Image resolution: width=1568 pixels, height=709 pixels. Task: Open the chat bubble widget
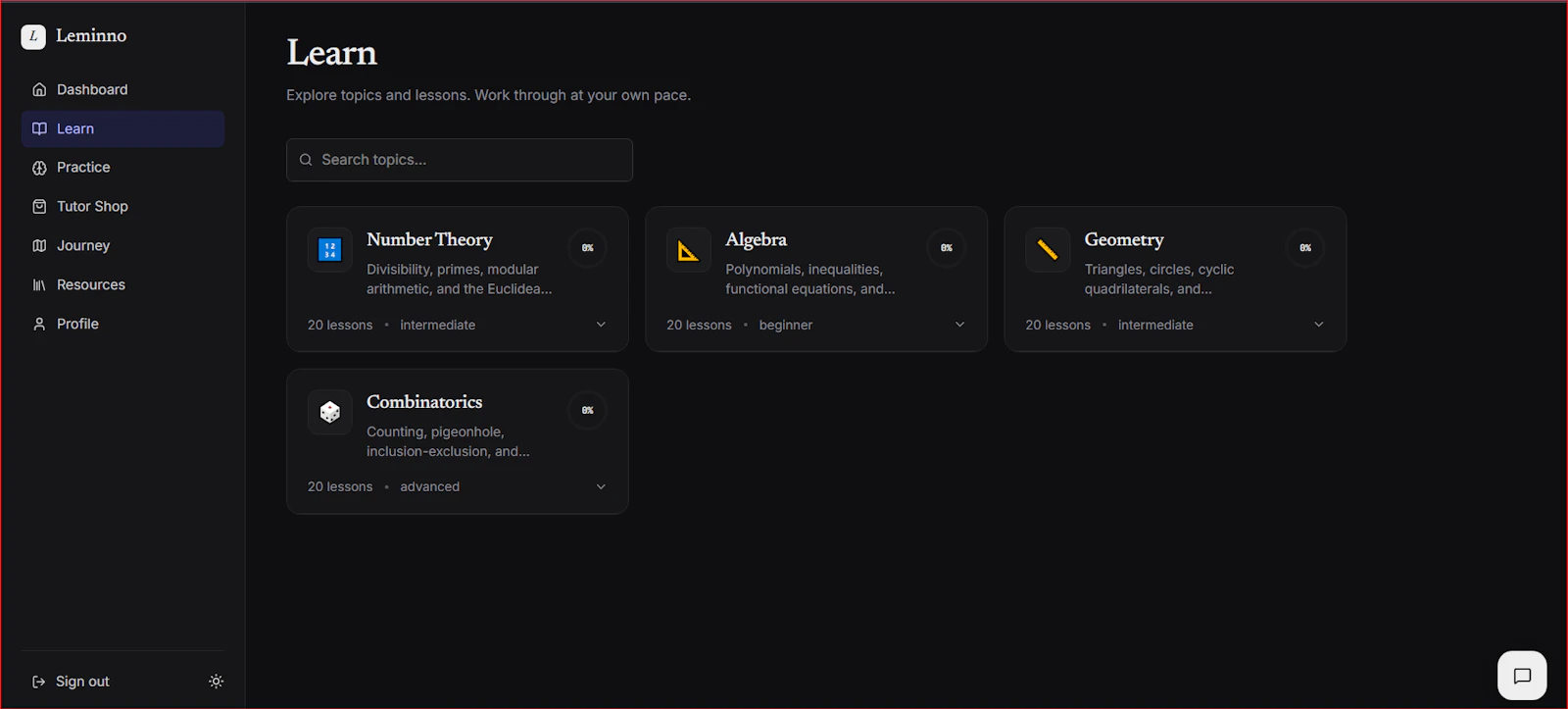point(1522,676)
